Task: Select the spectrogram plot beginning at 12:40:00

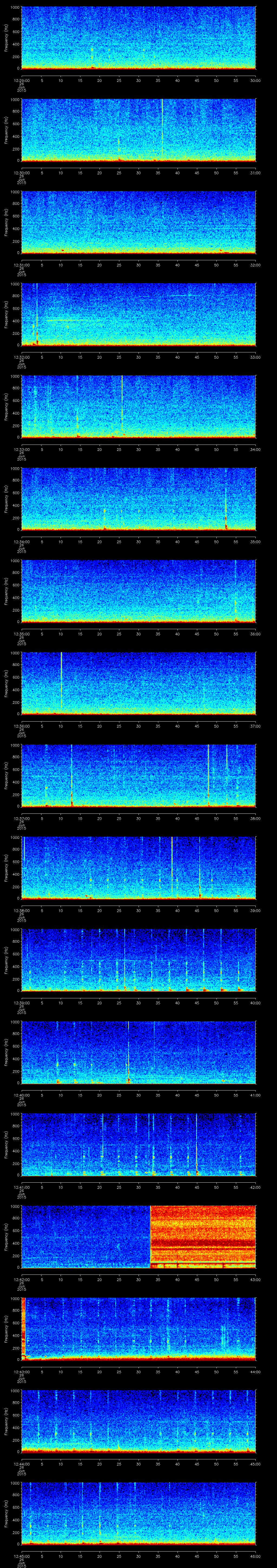Action: (x=139, y=1052)
